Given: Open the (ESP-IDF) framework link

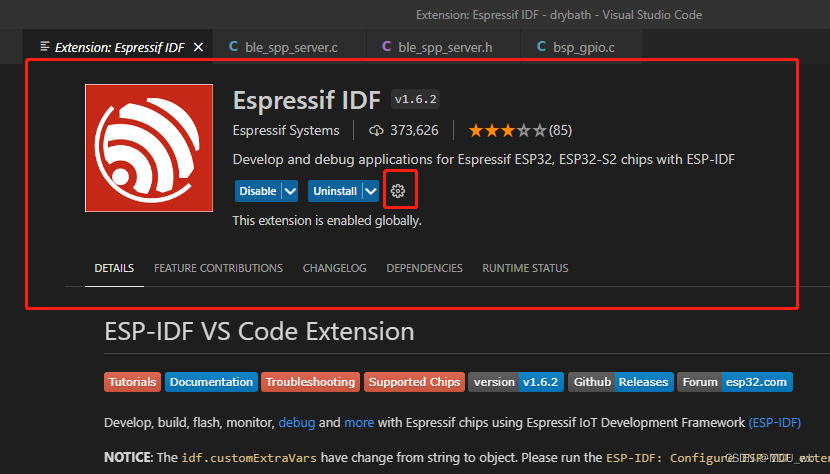Looking at the screenshot, I should coord(774,423).
